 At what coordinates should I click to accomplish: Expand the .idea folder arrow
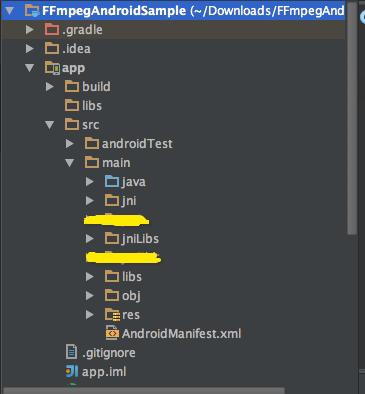[30, 49]
